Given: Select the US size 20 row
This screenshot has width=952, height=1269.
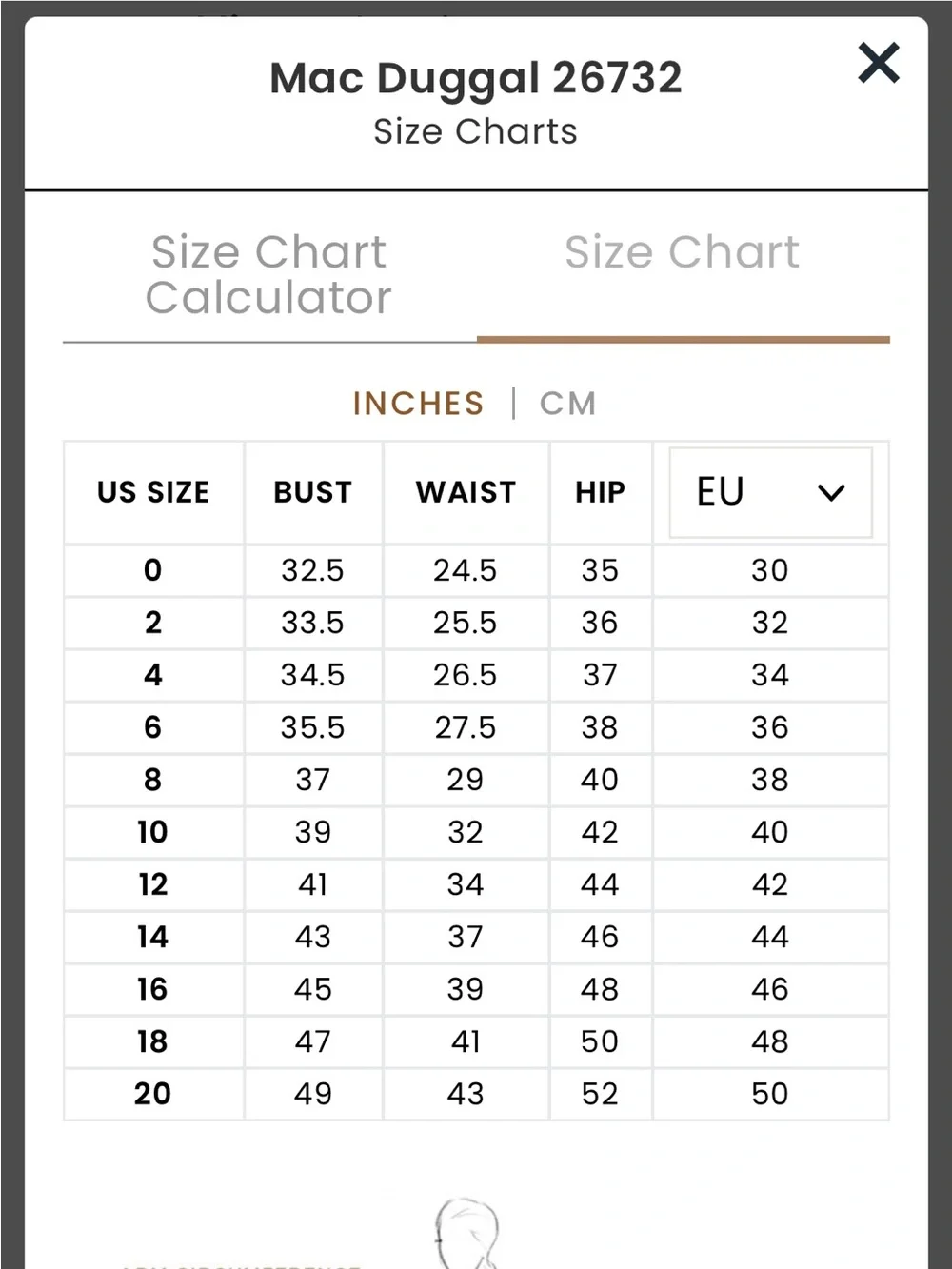Looking at the screenshot, I should click(476, 1094).
